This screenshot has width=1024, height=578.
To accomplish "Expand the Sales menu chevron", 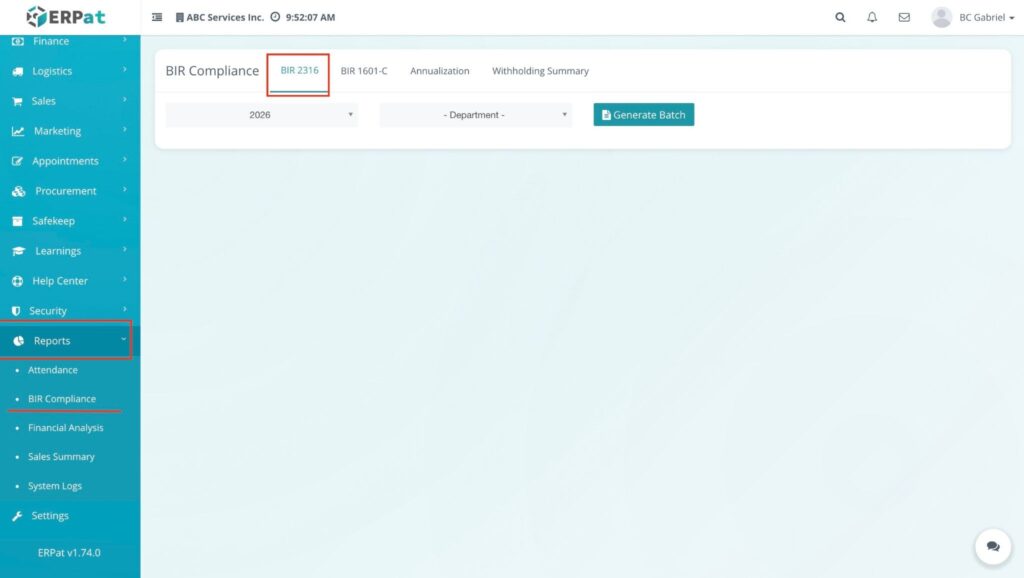I will click(x=124, y=100).
